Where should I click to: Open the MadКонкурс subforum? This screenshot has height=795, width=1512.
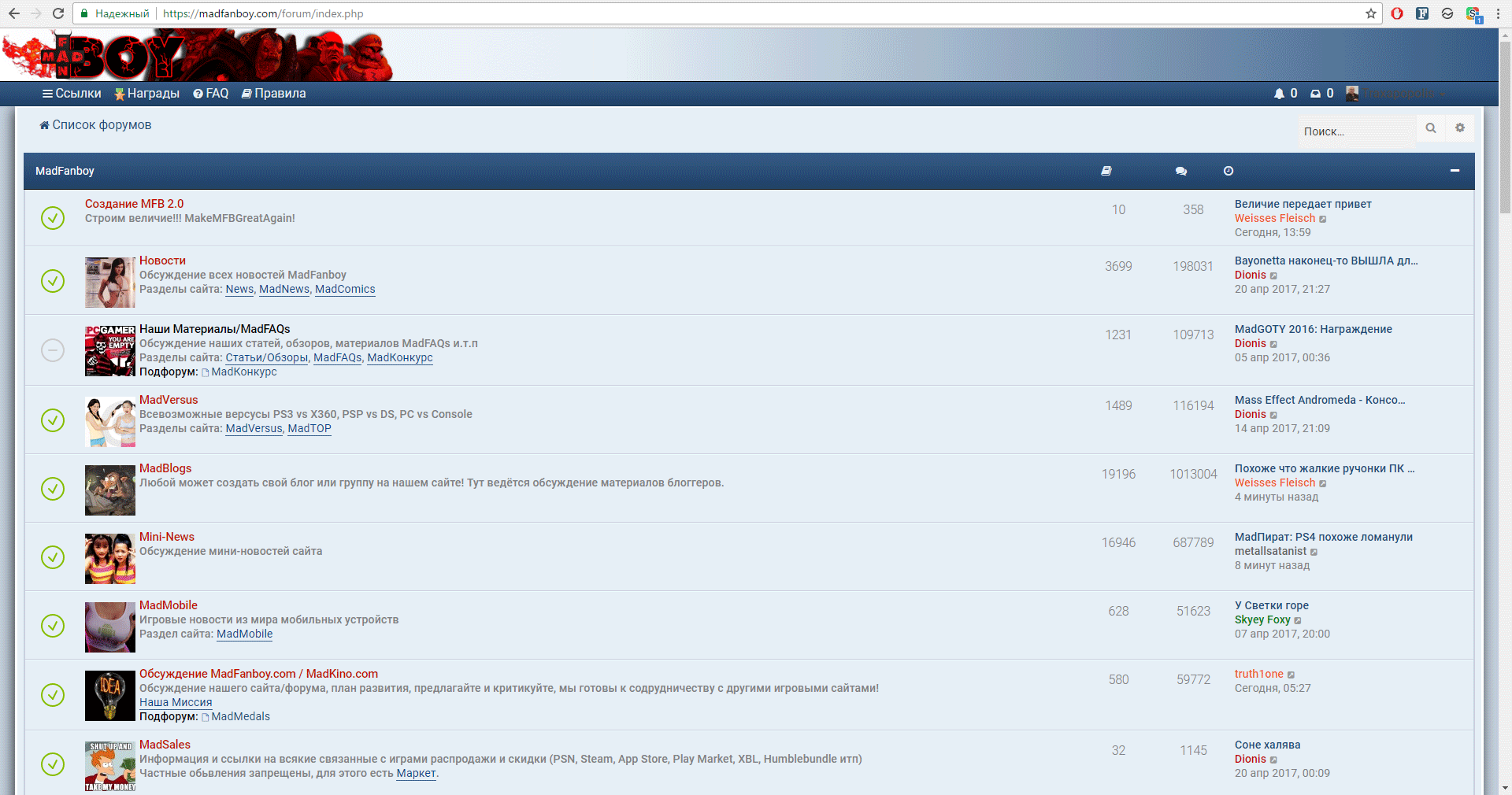click(244, 372)
